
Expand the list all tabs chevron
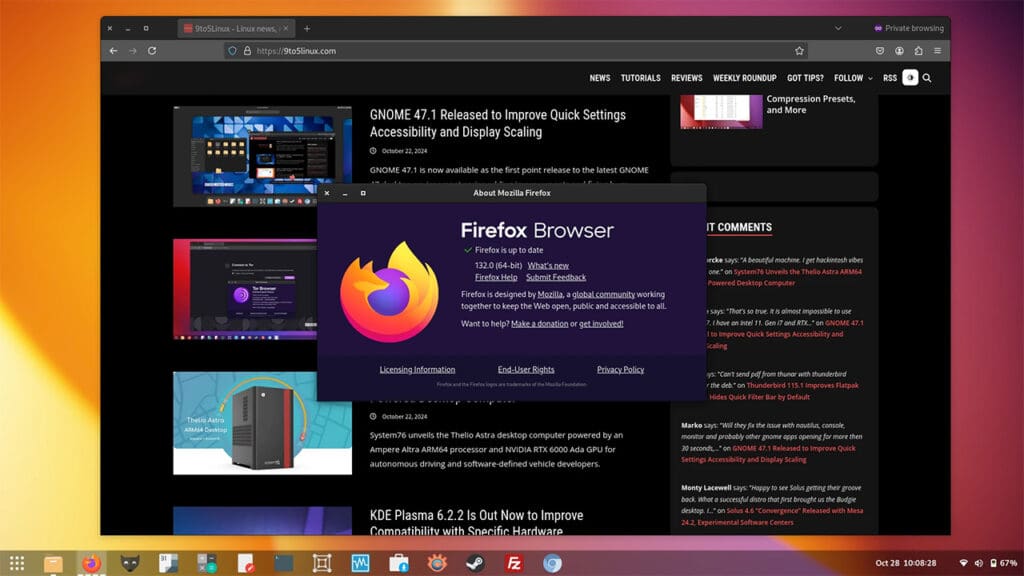click(838, 28)
